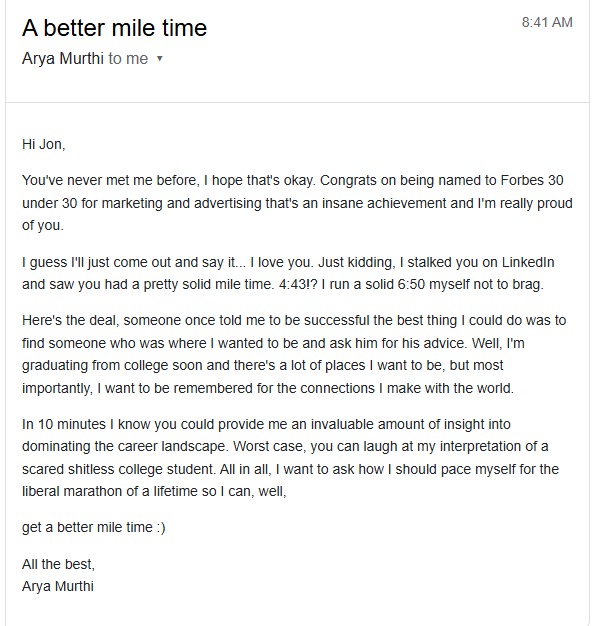The height and width of the screenshot is (626, 598).
Task: Select sender name Arya Murthi in header
Action: coord(63,59)
